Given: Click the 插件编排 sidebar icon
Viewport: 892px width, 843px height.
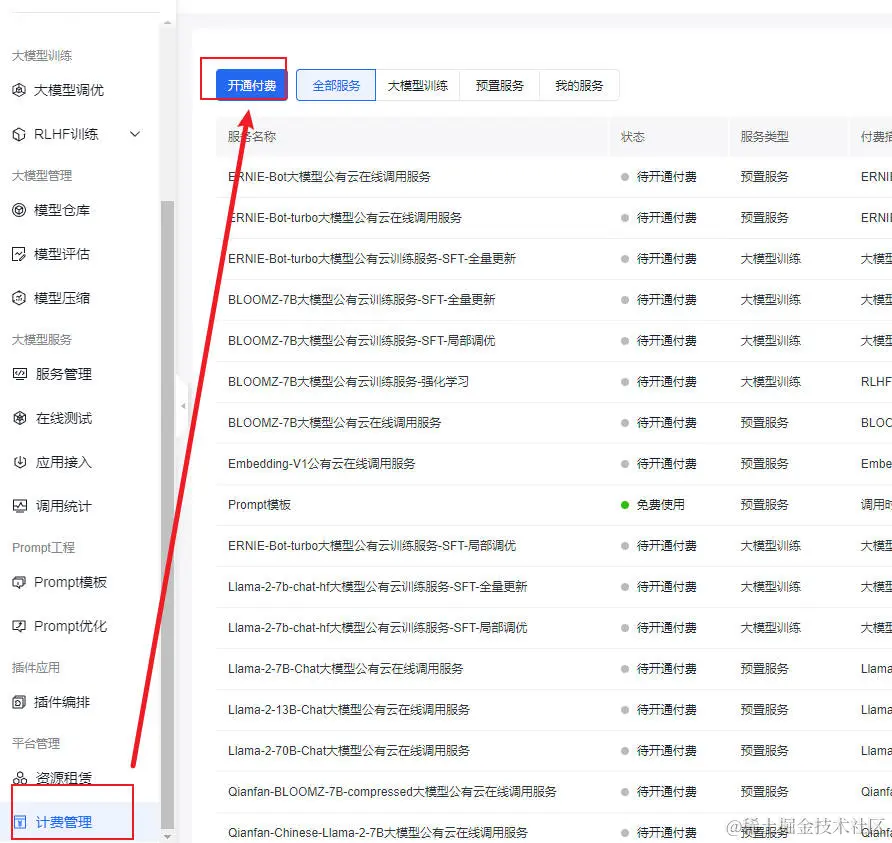Looking at the screenshot, I should [x=19, y=702].
